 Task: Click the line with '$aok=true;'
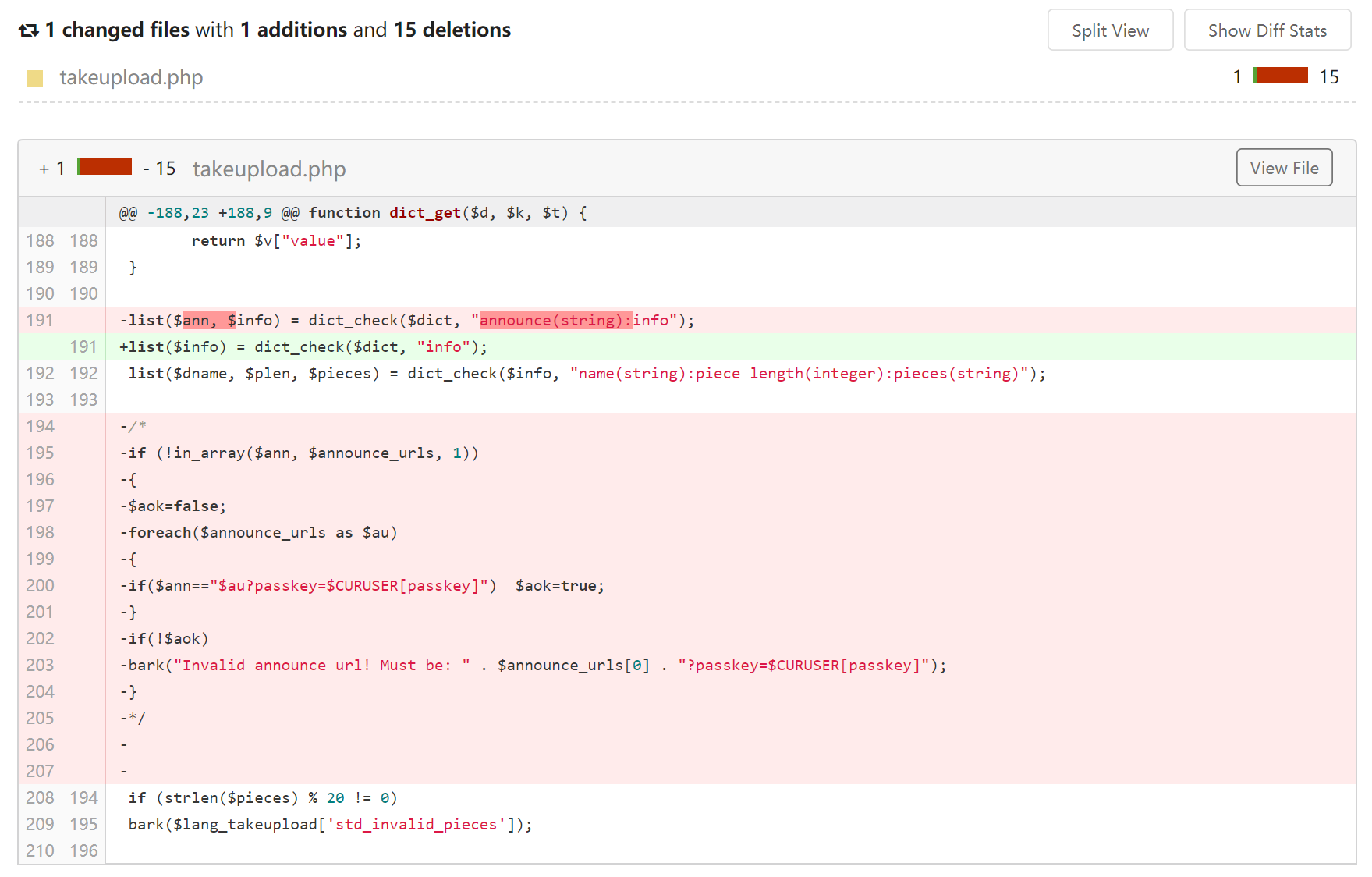(x=731, y=585)
